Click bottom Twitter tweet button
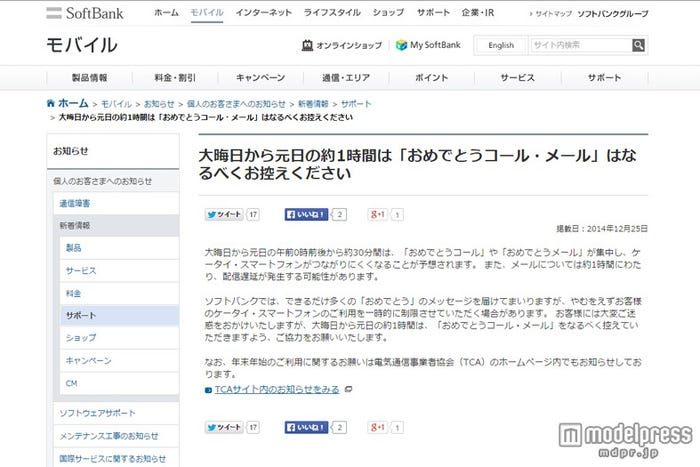The width and height of the screenshot is (700, 467). pos(224,428)
